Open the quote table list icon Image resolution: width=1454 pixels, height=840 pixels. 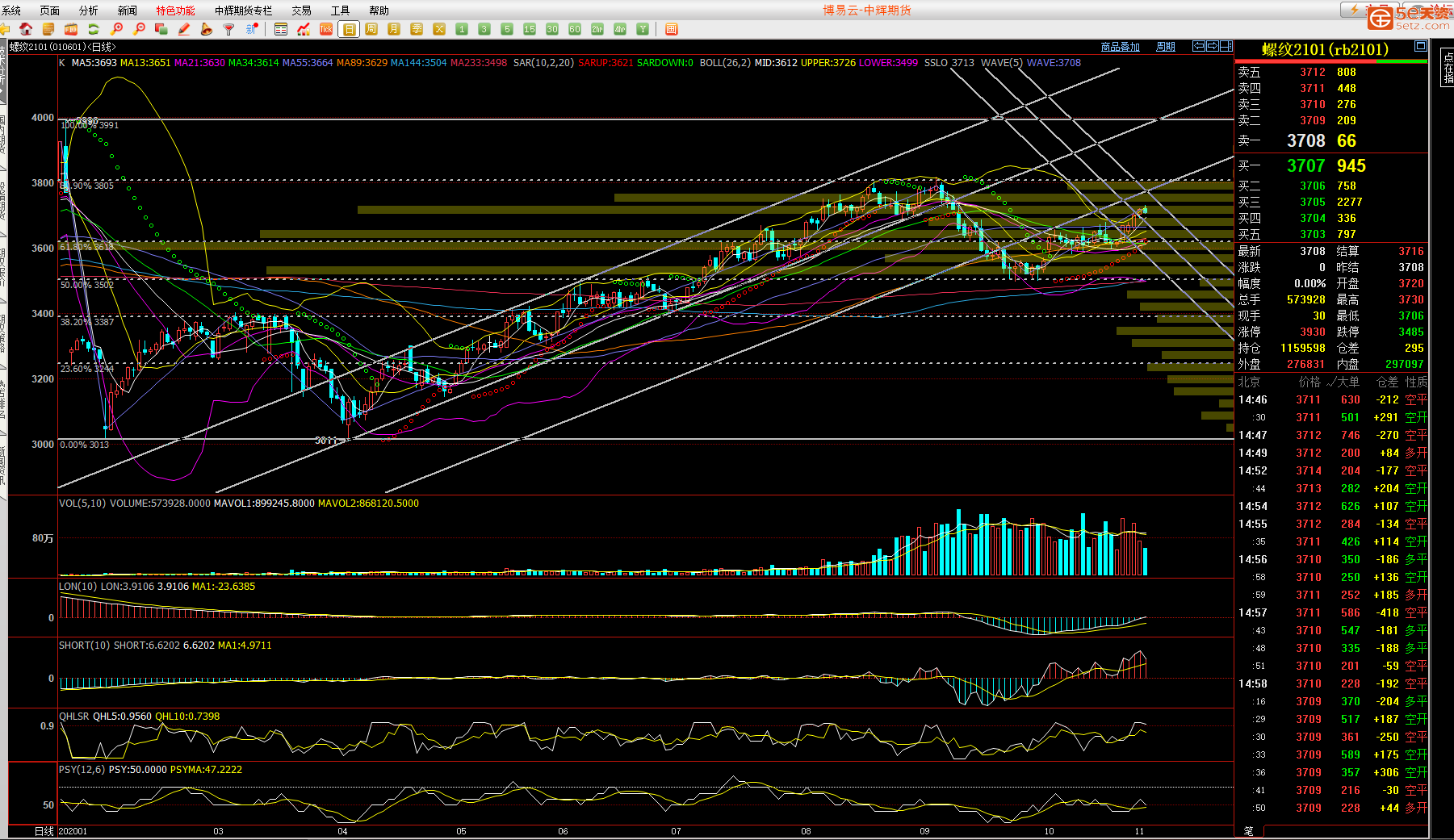pos(281,29)
